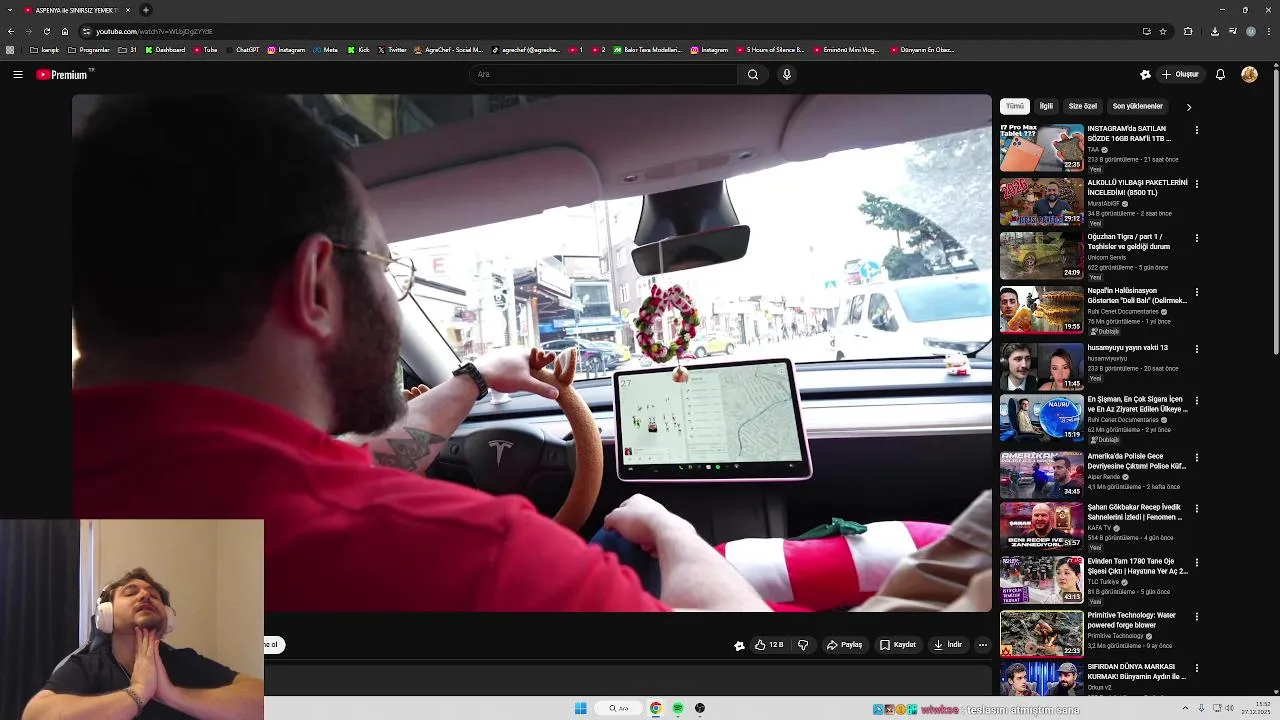1280x720 pixels.
Task: Click the Paylaş share button
Action: 844,645
